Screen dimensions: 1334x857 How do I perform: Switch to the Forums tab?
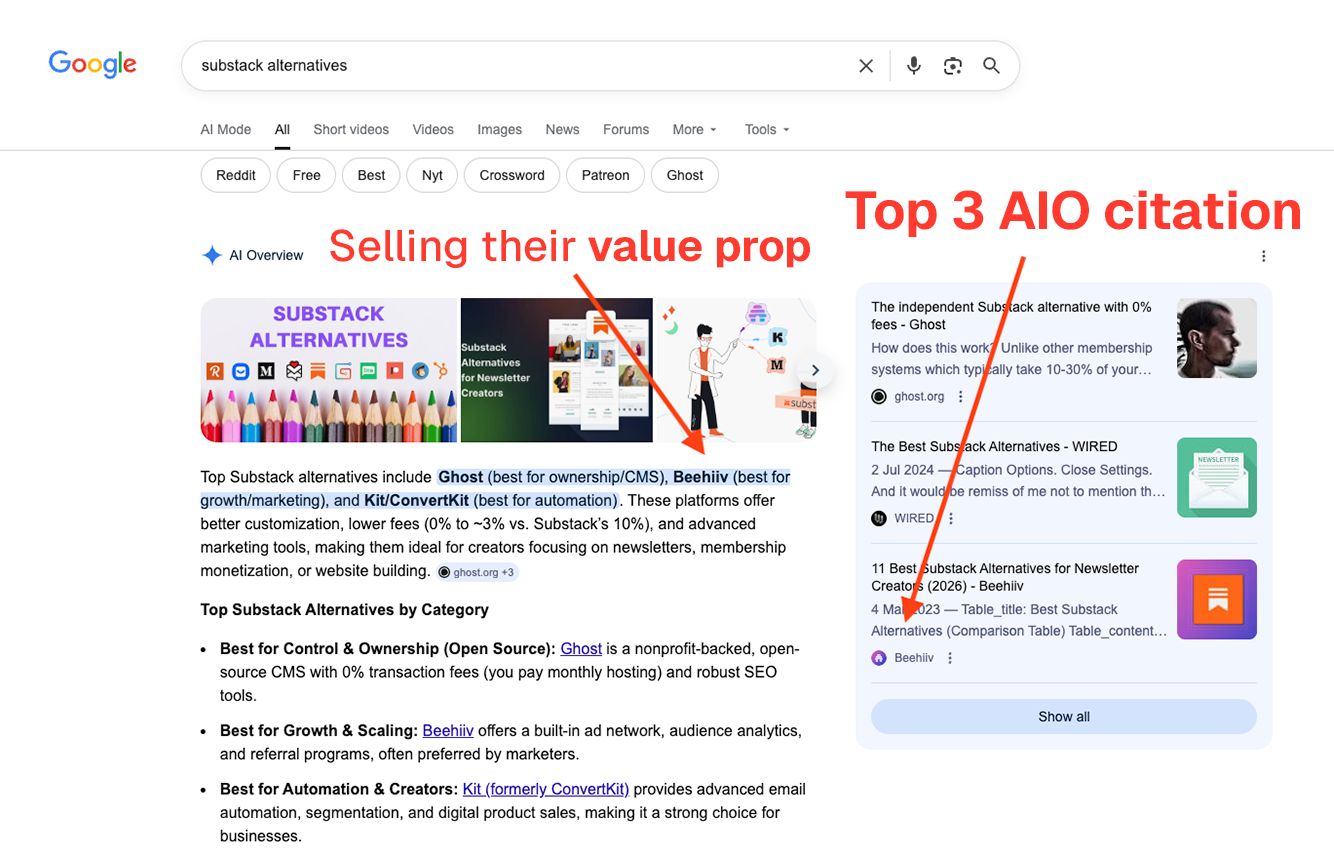tap(626, 130)
